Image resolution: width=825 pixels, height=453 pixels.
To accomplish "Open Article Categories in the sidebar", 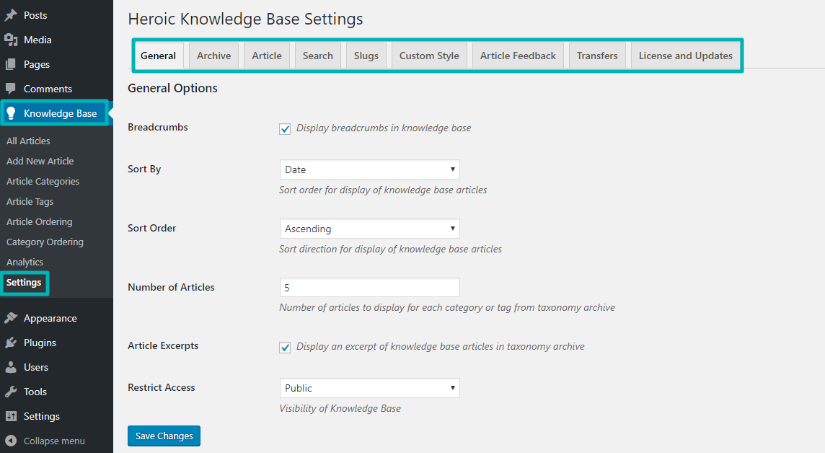I will pyautogui.click(x=43, y=182).
